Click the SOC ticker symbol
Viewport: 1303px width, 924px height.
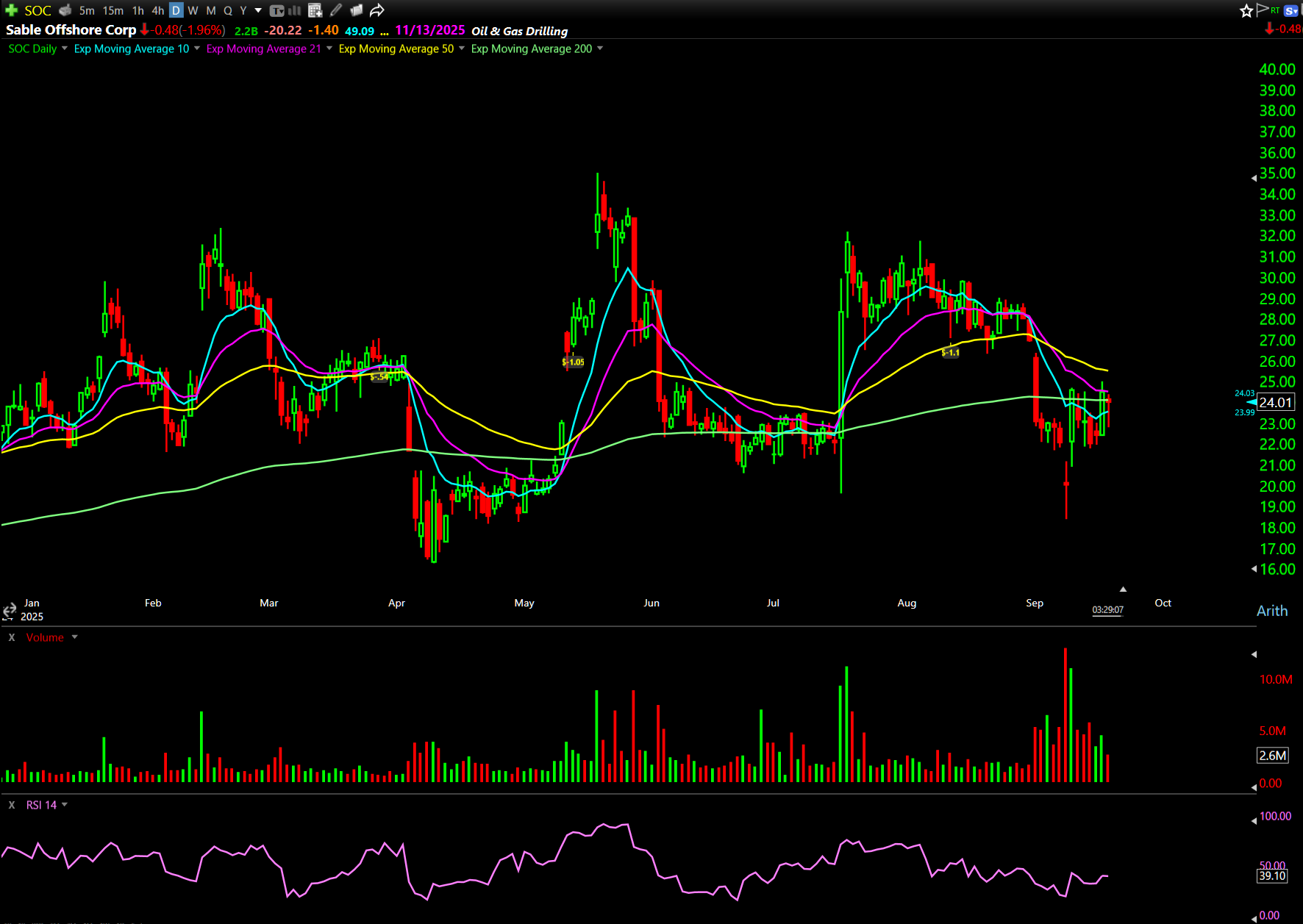tap(38, 10)
